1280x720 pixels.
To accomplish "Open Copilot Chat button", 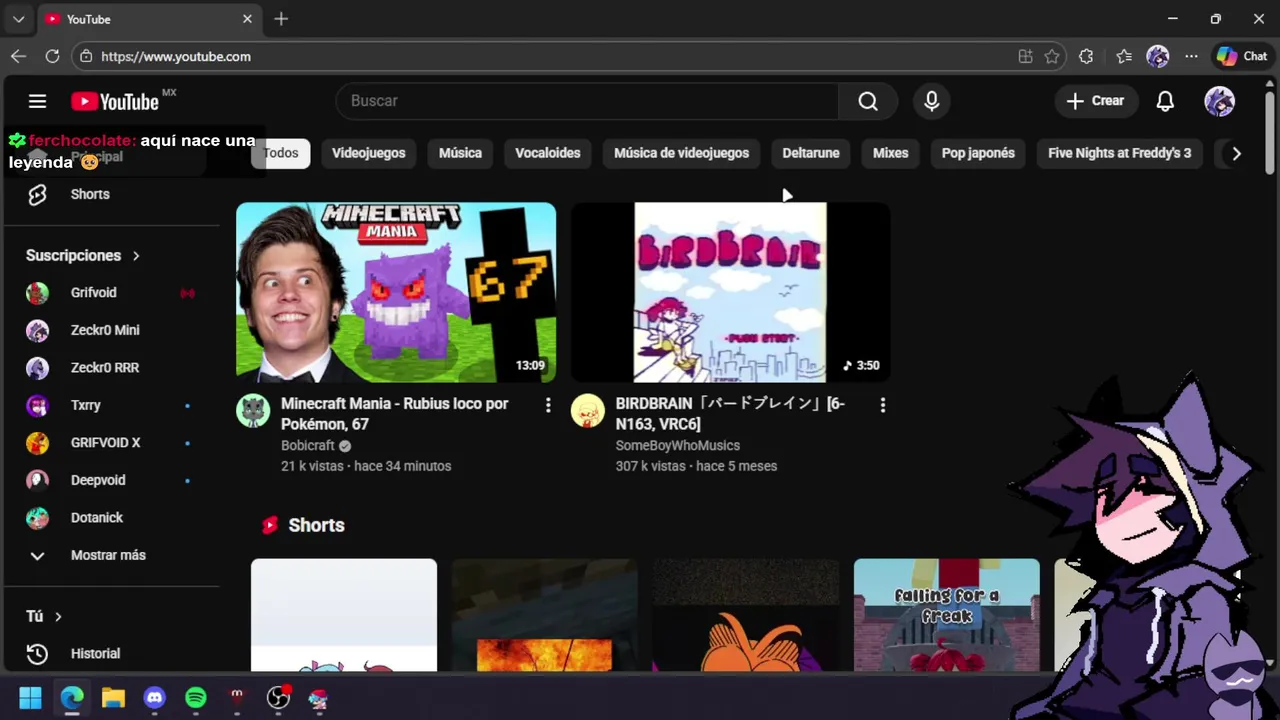I will coord(1242,56).
